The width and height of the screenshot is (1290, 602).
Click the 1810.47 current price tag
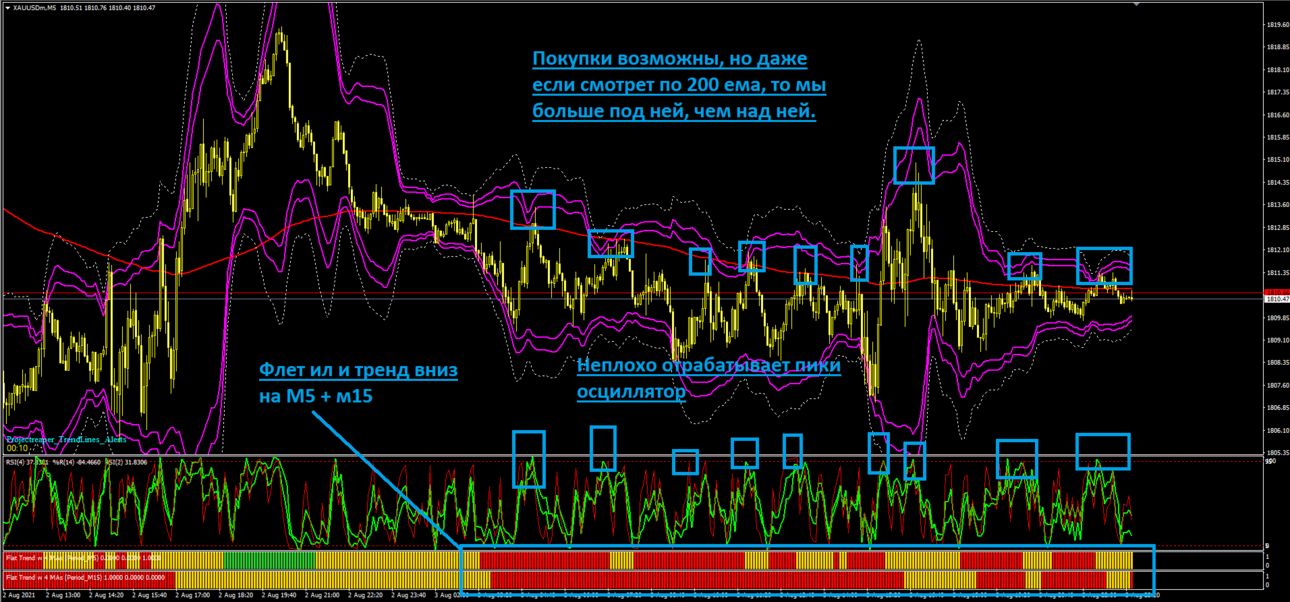[1277, 299]
